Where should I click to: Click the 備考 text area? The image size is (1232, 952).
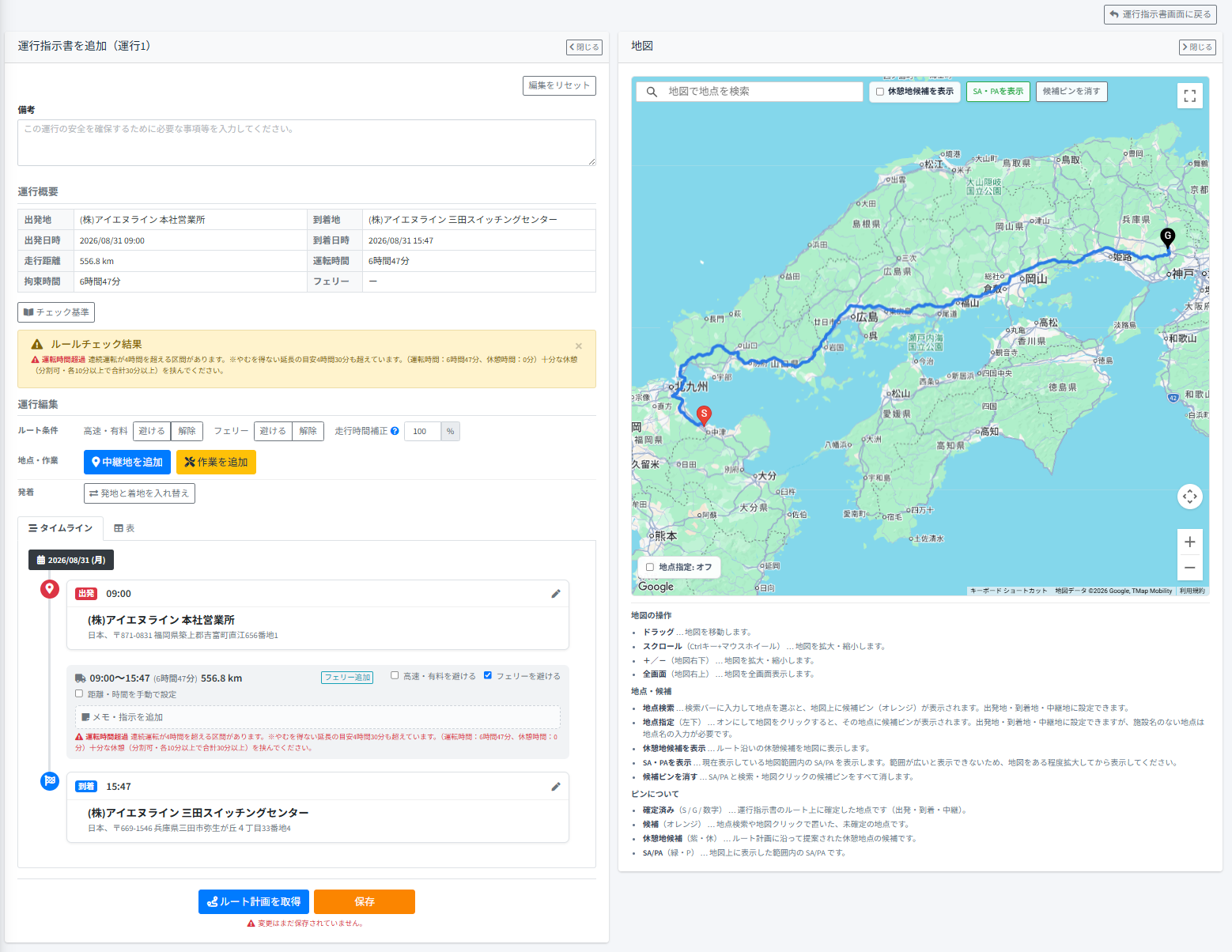coord(307,142)
